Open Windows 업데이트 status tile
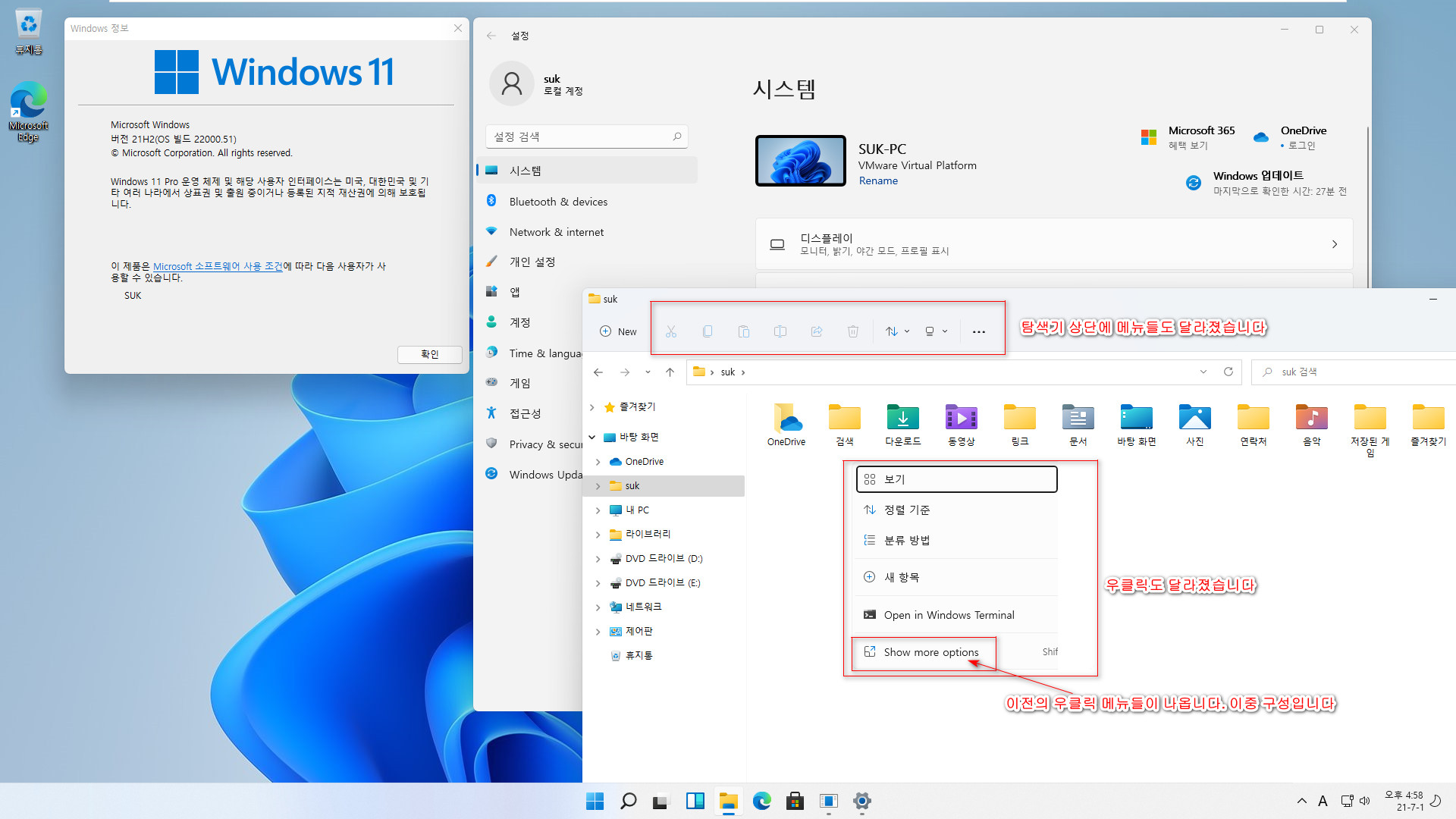Screen dimensions: 1456x819 point(1266,183)
